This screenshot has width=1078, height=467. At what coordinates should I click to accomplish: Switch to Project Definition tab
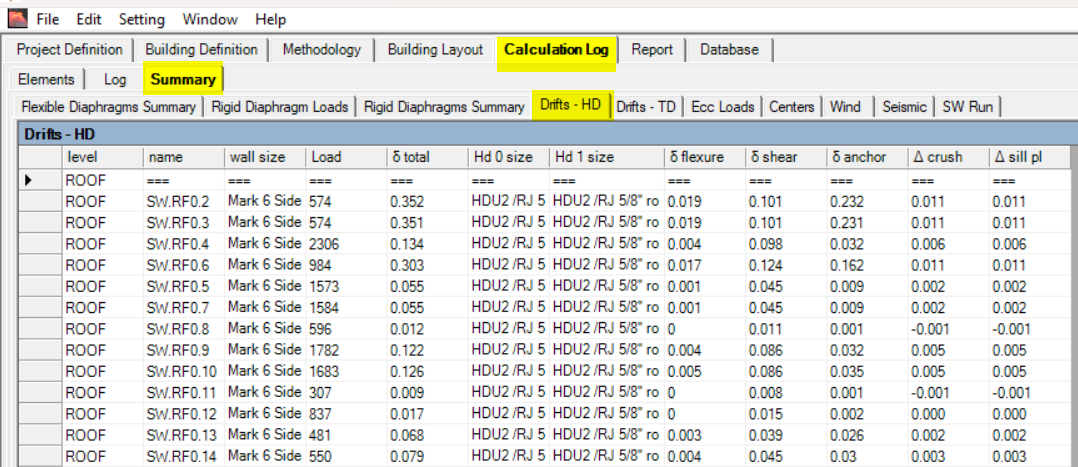(x=69, y=50)
